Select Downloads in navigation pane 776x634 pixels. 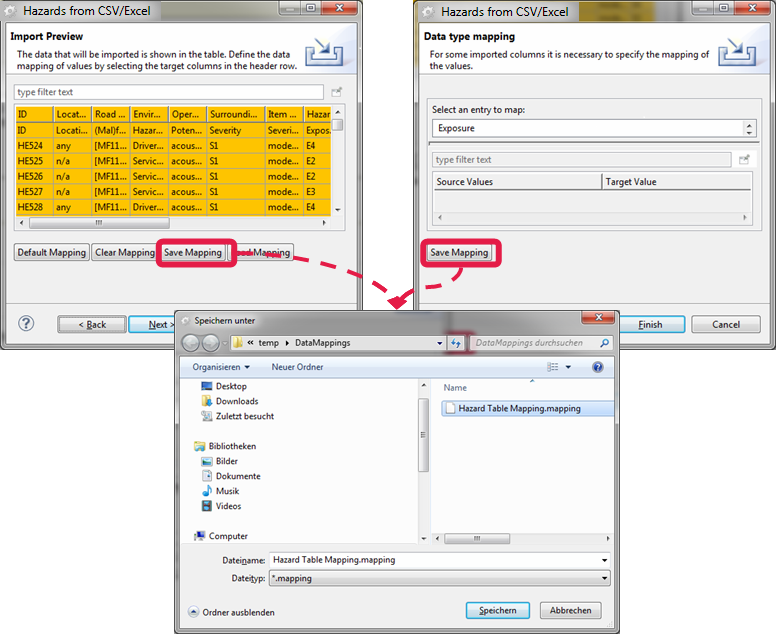pos(237,401)
